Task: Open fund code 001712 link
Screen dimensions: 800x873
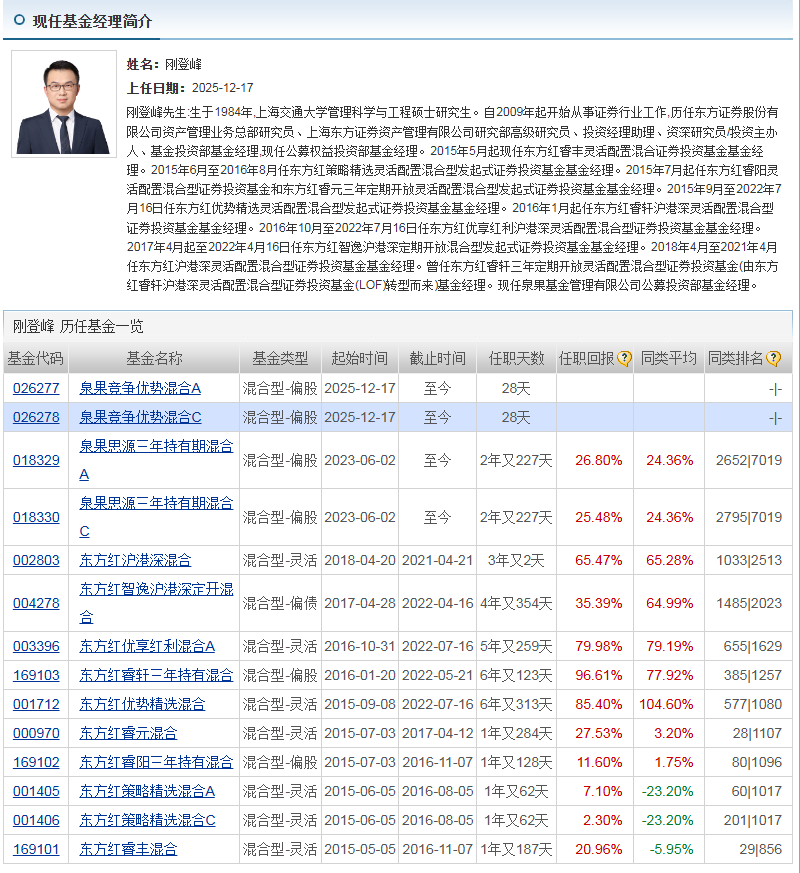Action: click(x=36, y=704)
